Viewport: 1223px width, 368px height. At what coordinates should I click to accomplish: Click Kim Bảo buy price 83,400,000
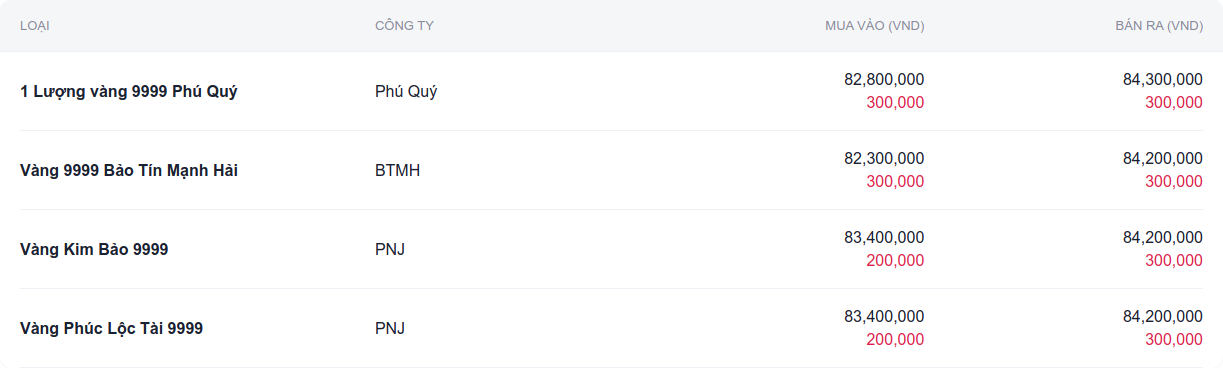click(x=884, y=237)
